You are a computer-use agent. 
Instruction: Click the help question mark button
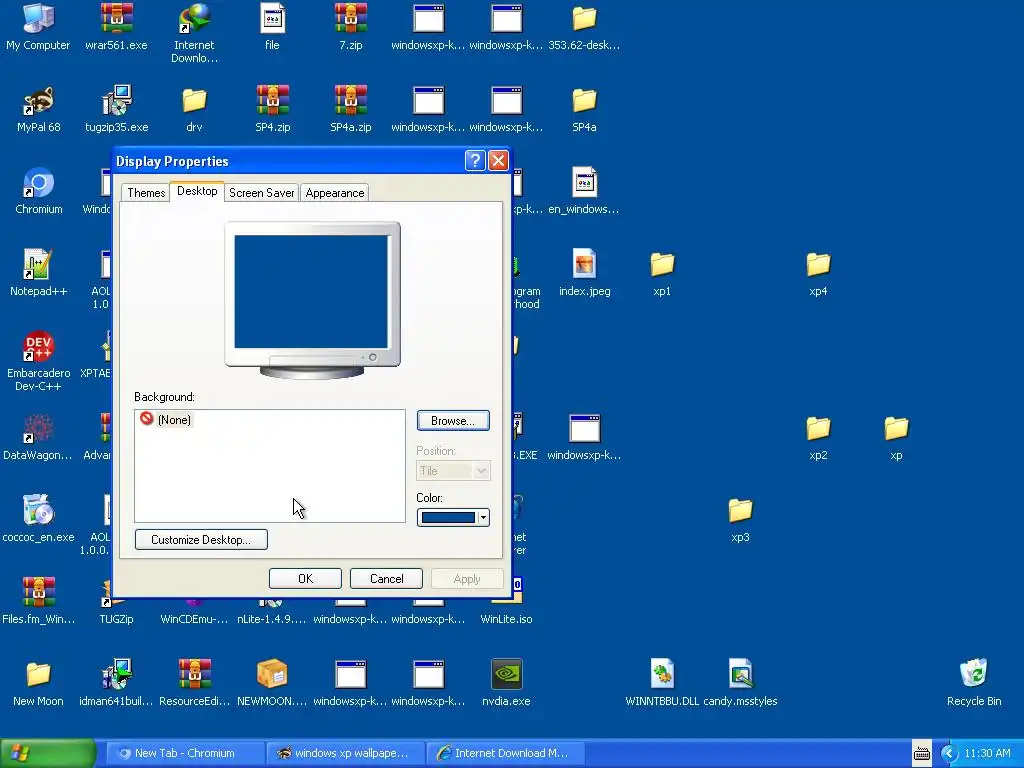click(x=475, y=161)
